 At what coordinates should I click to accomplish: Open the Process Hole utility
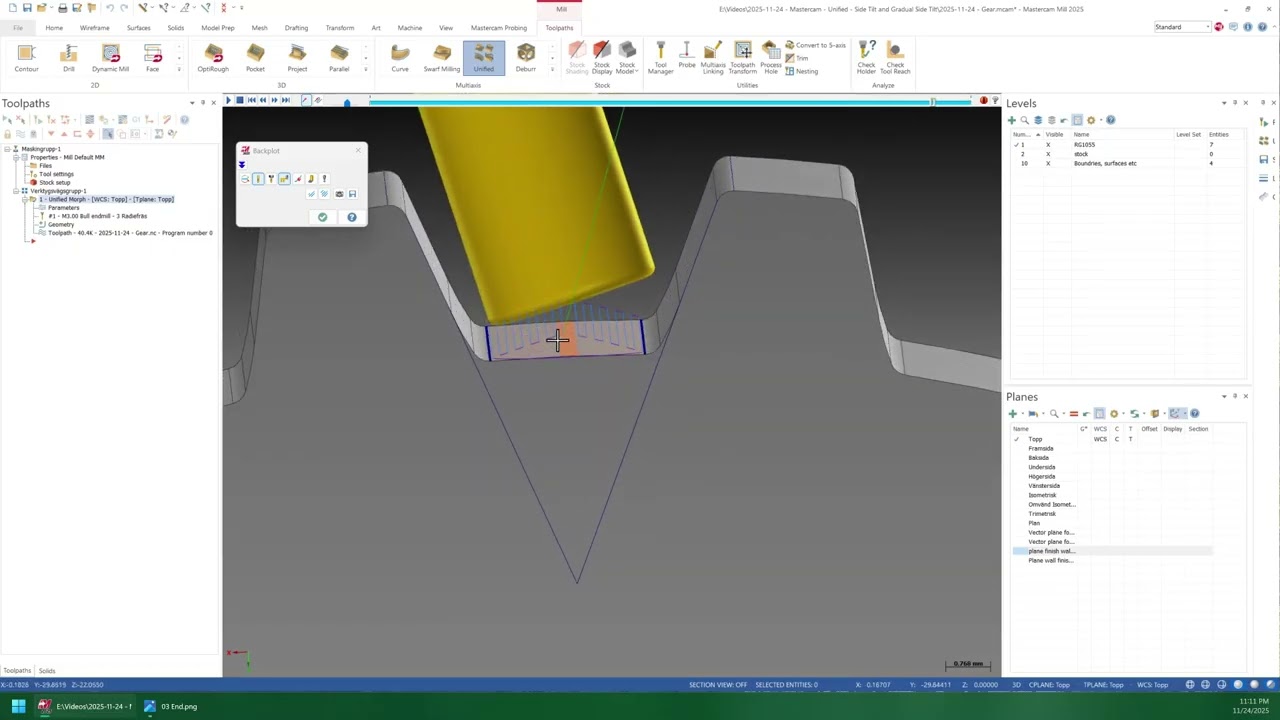(x=771, y=58)
